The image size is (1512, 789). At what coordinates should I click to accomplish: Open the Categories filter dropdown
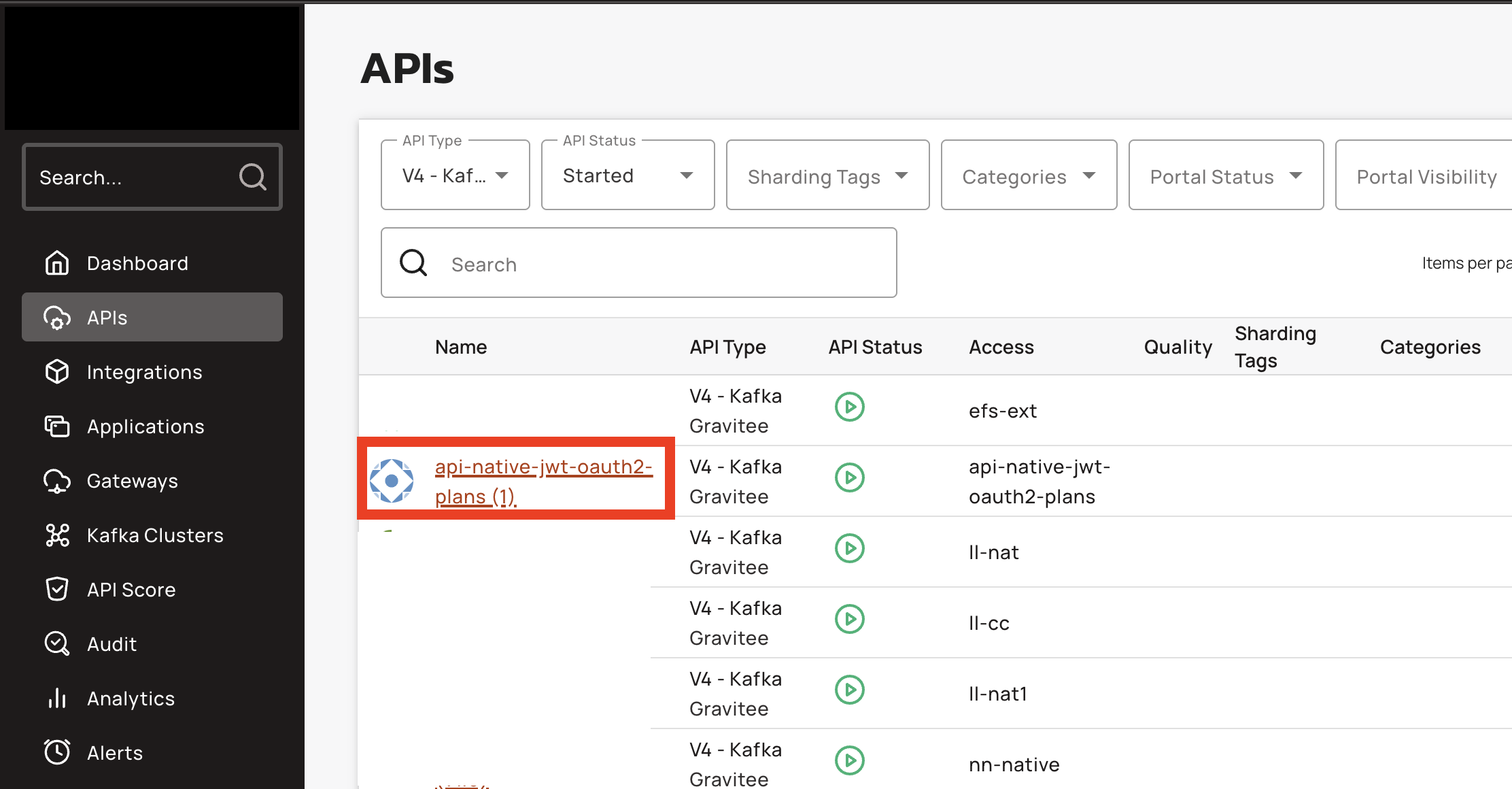click(x=1029, y=176)
